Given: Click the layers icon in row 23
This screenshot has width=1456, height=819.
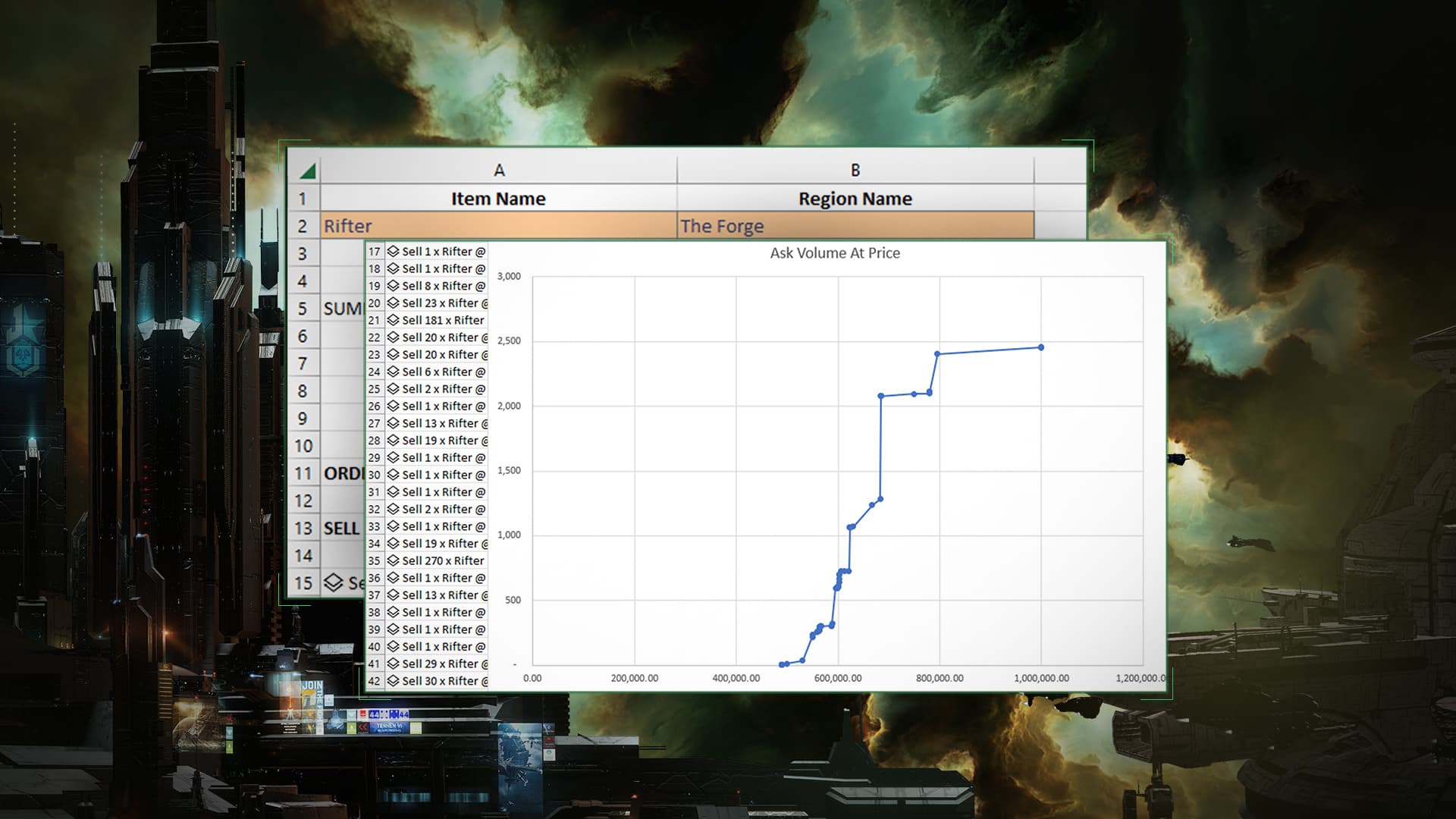Looking at the screenshot, I should [x=393, y=354].
